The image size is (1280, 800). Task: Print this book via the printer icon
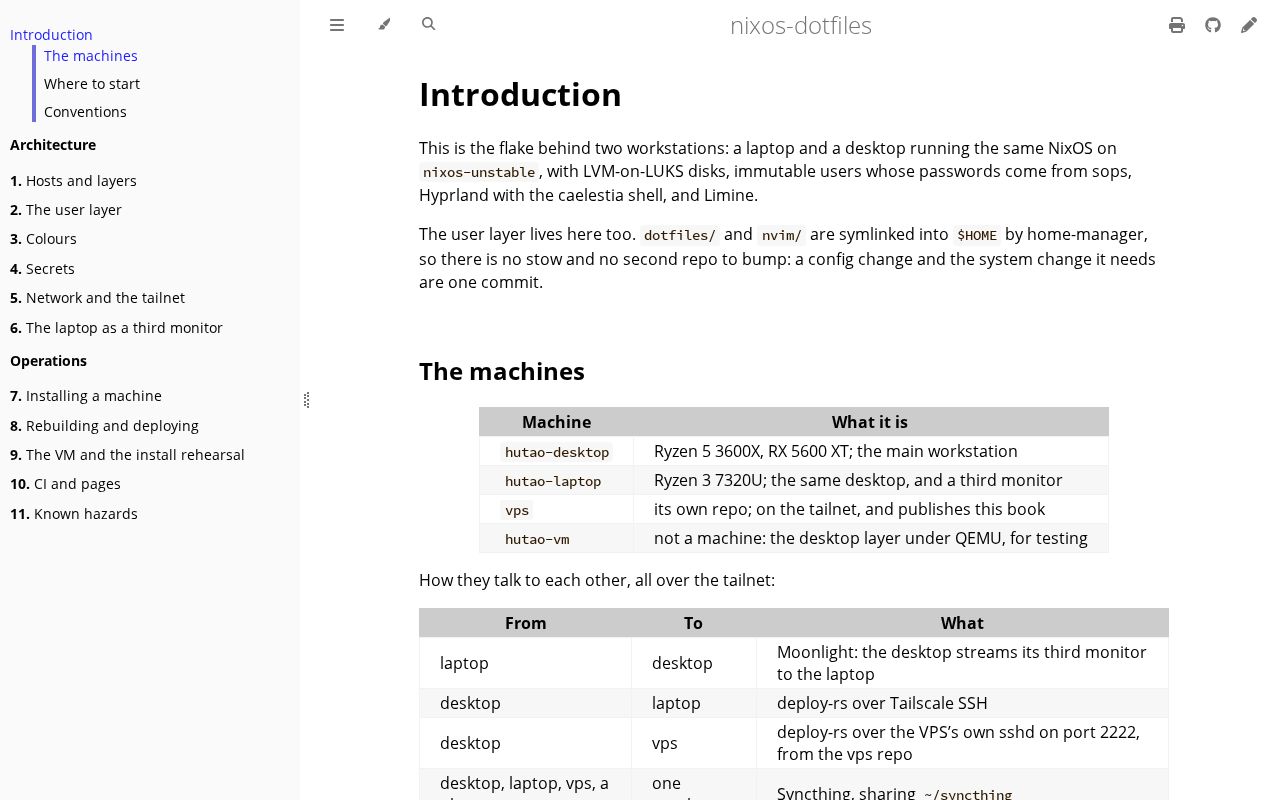[1177, 25]
